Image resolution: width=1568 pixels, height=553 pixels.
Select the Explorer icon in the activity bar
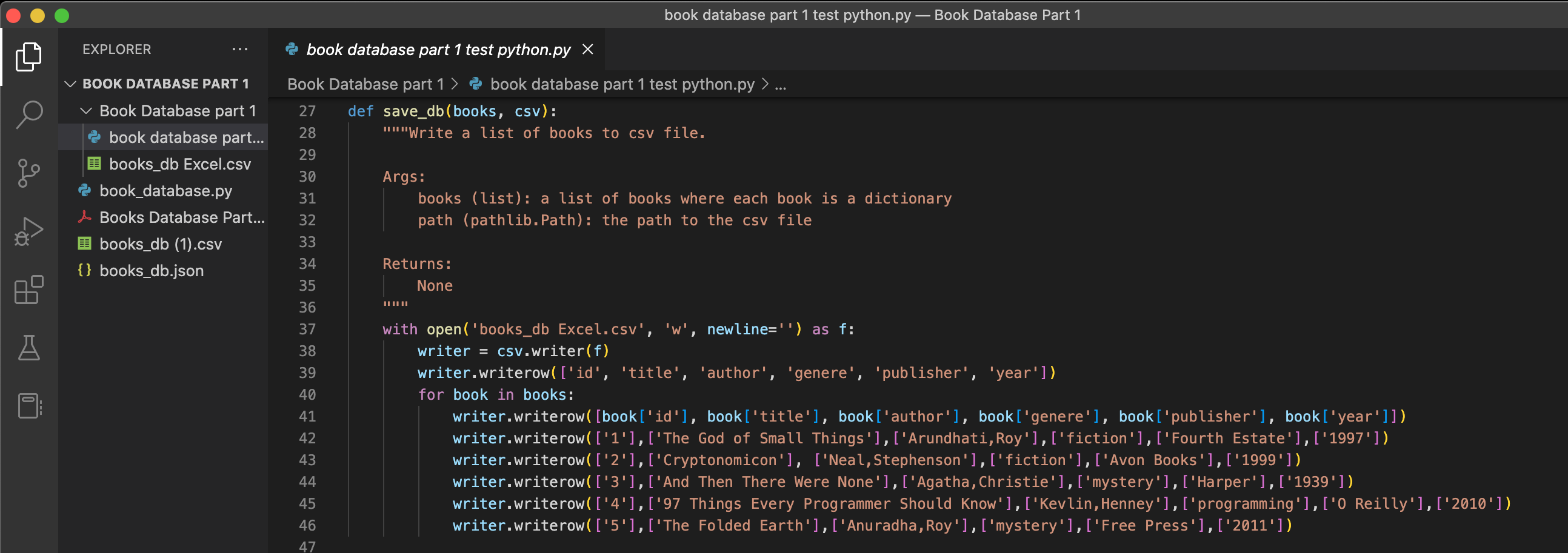[x=28, y=56]
